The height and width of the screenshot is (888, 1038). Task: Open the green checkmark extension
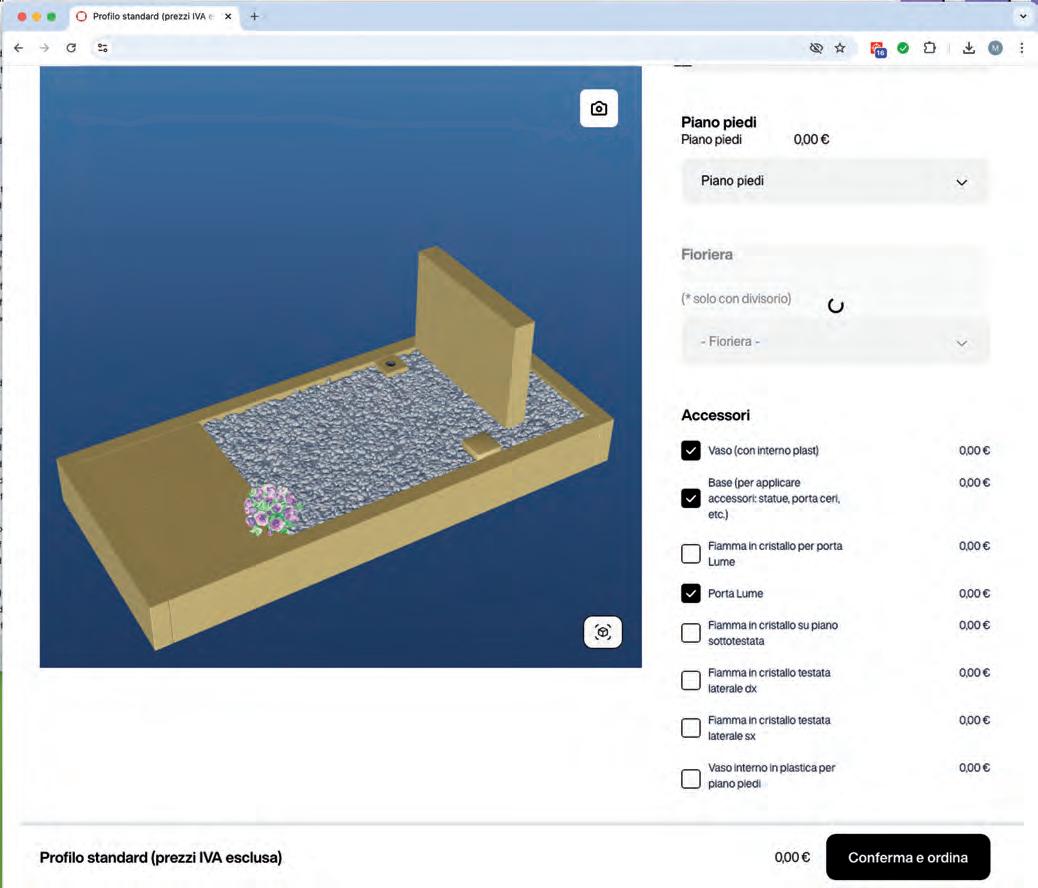(x=903, y=48)
